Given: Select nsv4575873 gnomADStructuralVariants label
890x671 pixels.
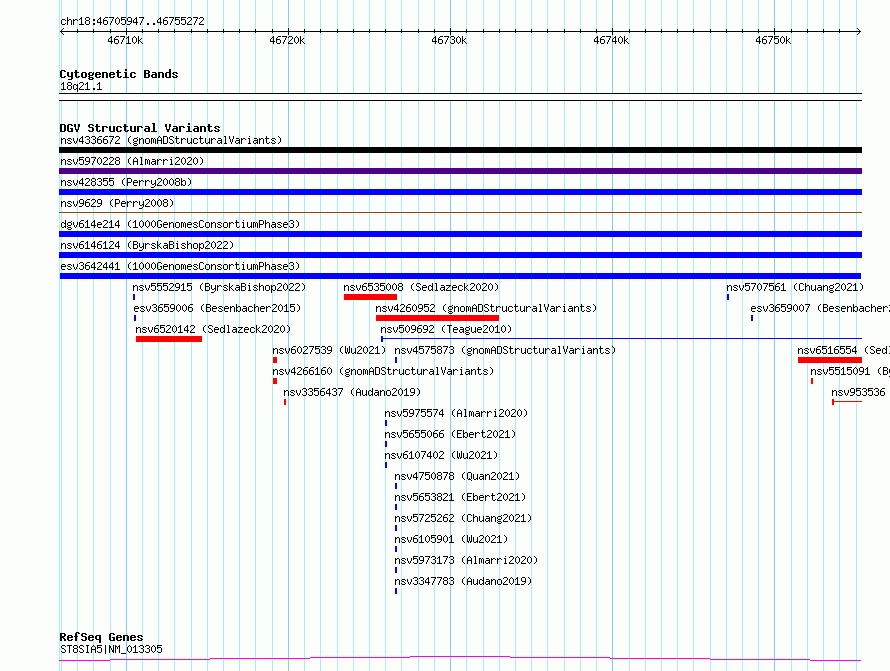Looking at the screenshot, I should (x=505, y=350).
